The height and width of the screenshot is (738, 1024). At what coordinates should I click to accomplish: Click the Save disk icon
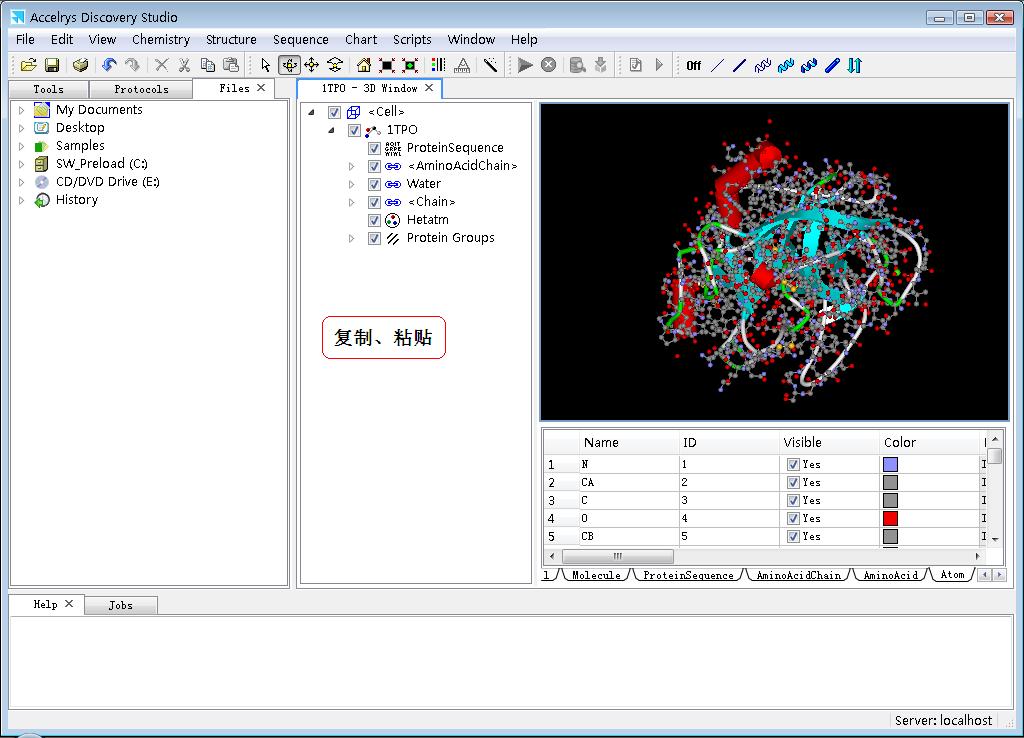coord(51,65)
